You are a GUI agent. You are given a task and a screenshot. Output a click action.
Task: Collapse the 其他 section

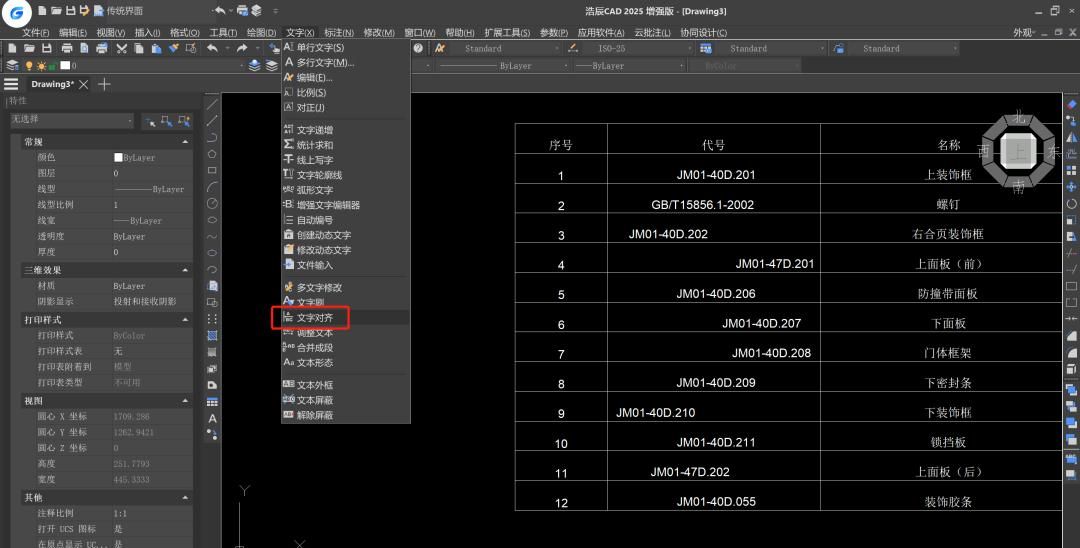[x=185, y=497]
